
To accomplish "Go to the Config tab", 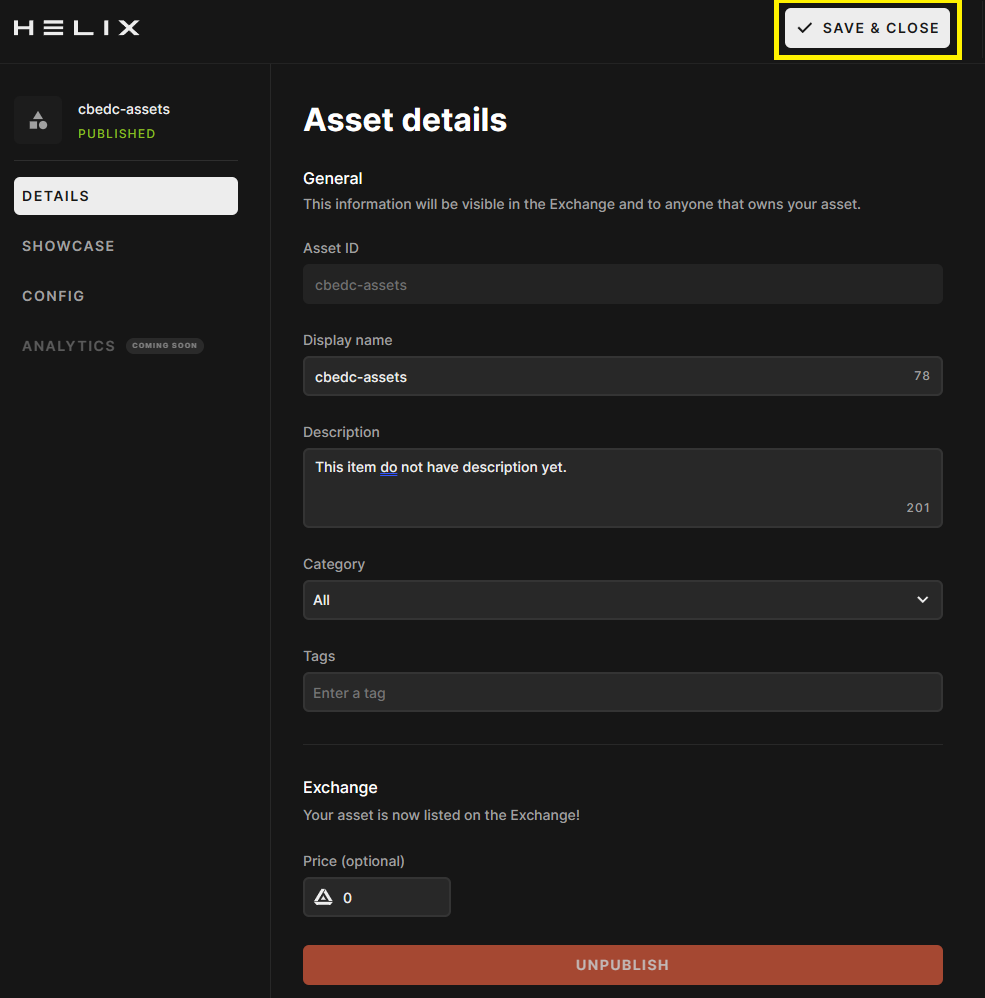I will [x=53, y=296].
